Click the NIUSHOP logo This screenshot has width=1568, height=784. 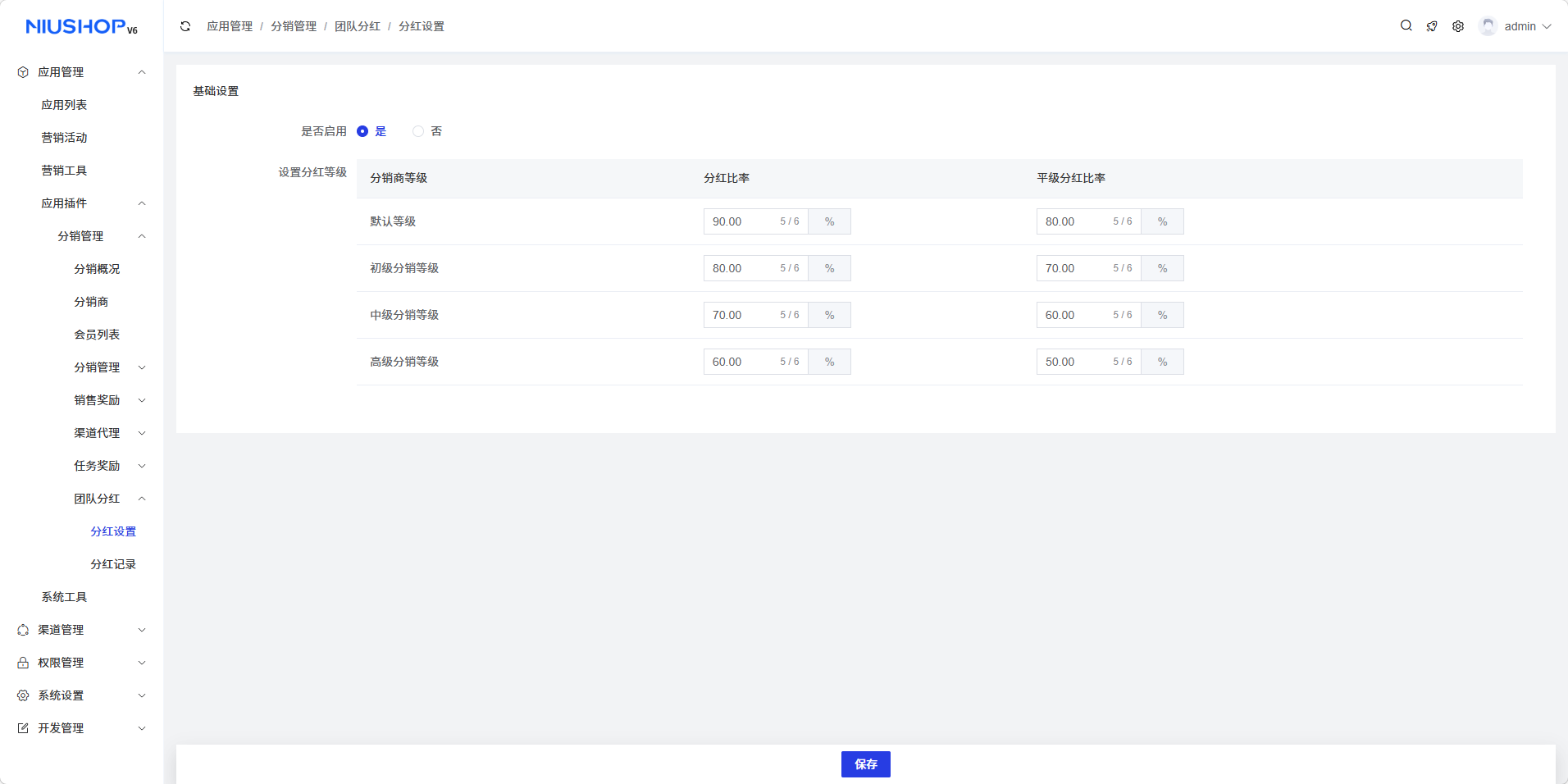pos(81,26)
